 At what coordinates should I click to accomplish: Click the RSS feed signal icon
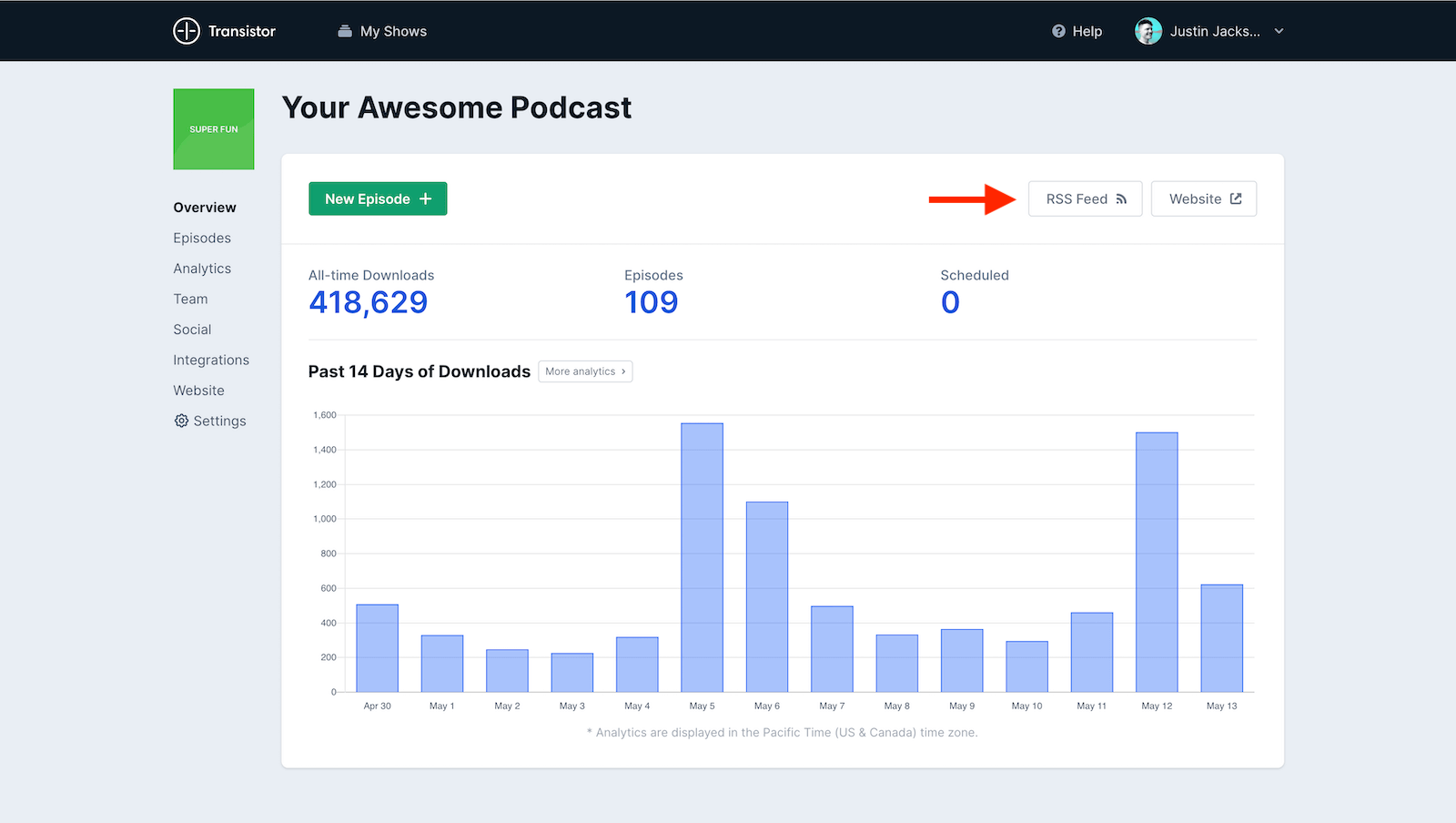point(1121,199)
